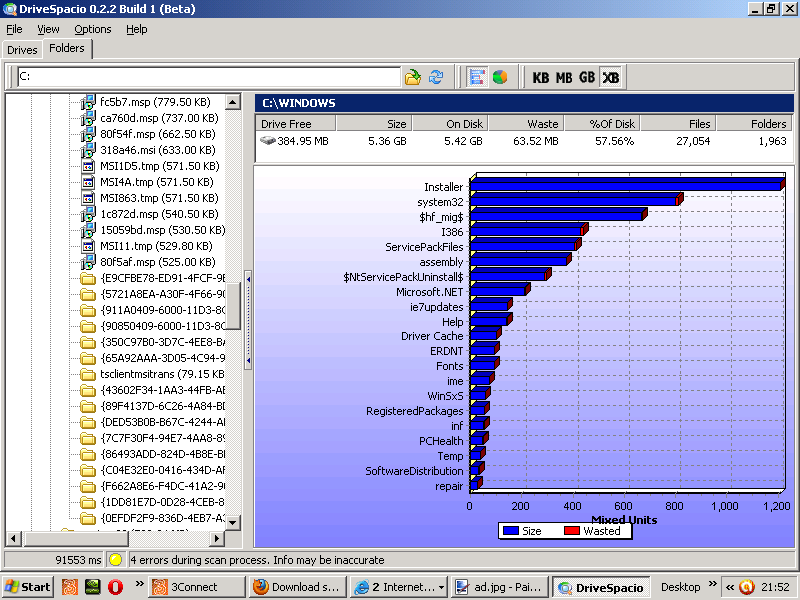Click the yellow status indicator icon
The width and height of the screenshot is (800, 600).
(116, 560)
